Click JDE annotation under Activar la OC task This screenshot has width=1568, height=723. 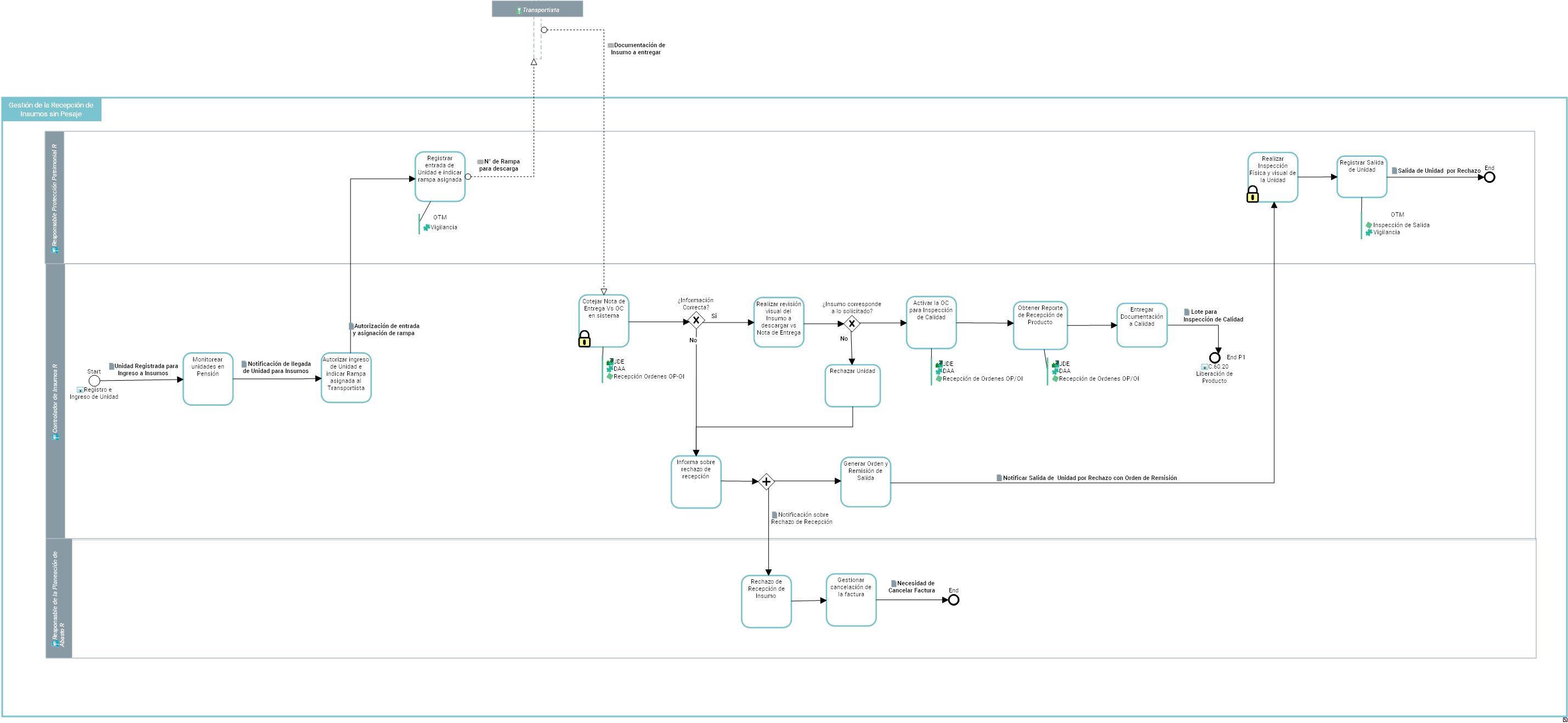(x=945, y=364)
